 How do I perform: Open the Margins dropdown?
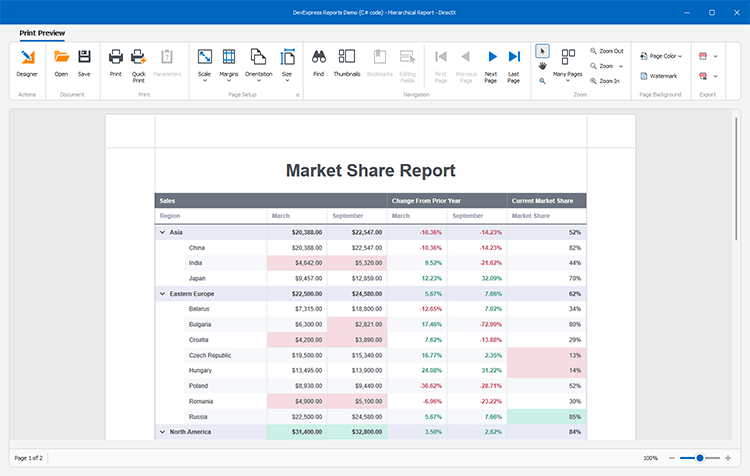coord(229,62)
